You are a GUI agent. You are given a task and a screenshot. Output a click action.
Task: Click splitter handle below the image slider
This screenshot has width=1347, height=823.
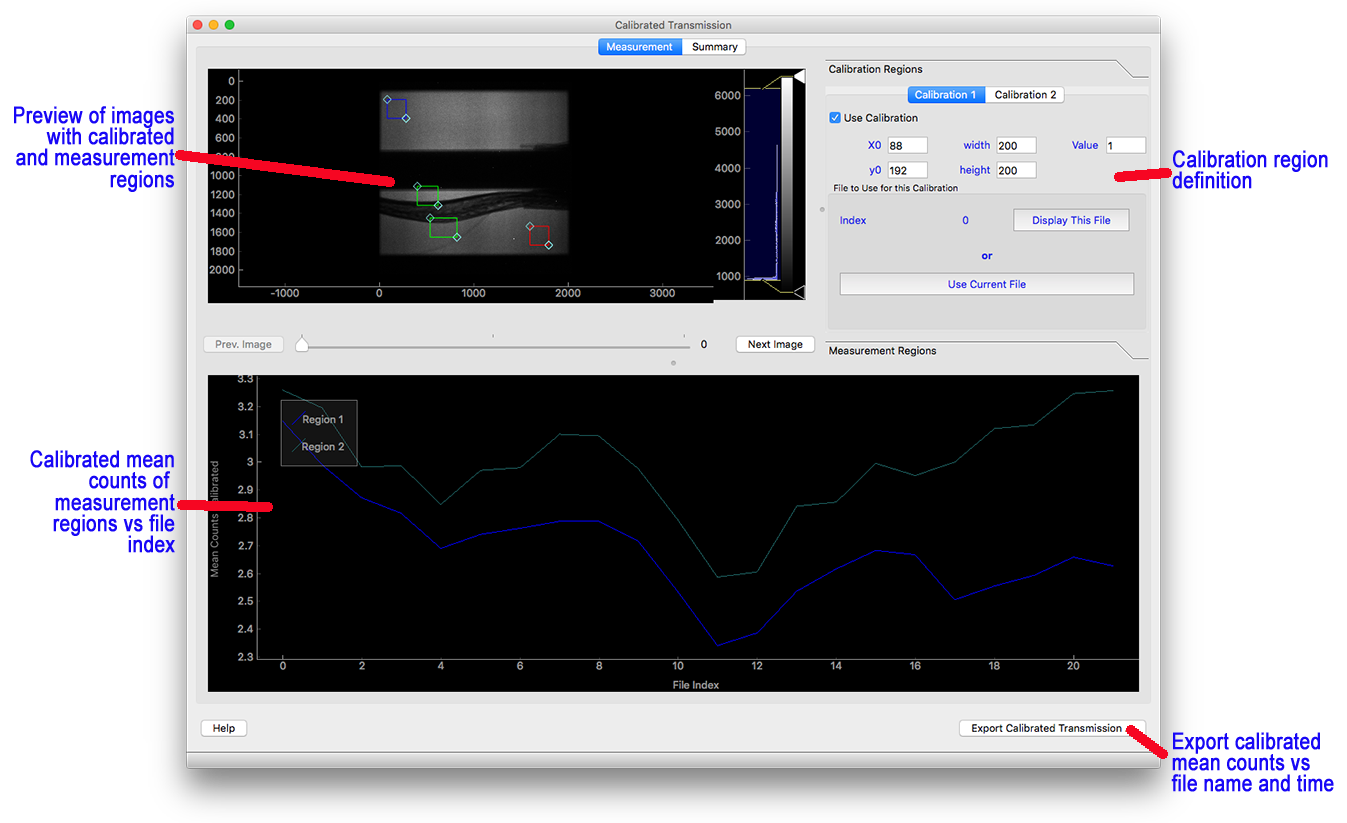click(673, 363)
